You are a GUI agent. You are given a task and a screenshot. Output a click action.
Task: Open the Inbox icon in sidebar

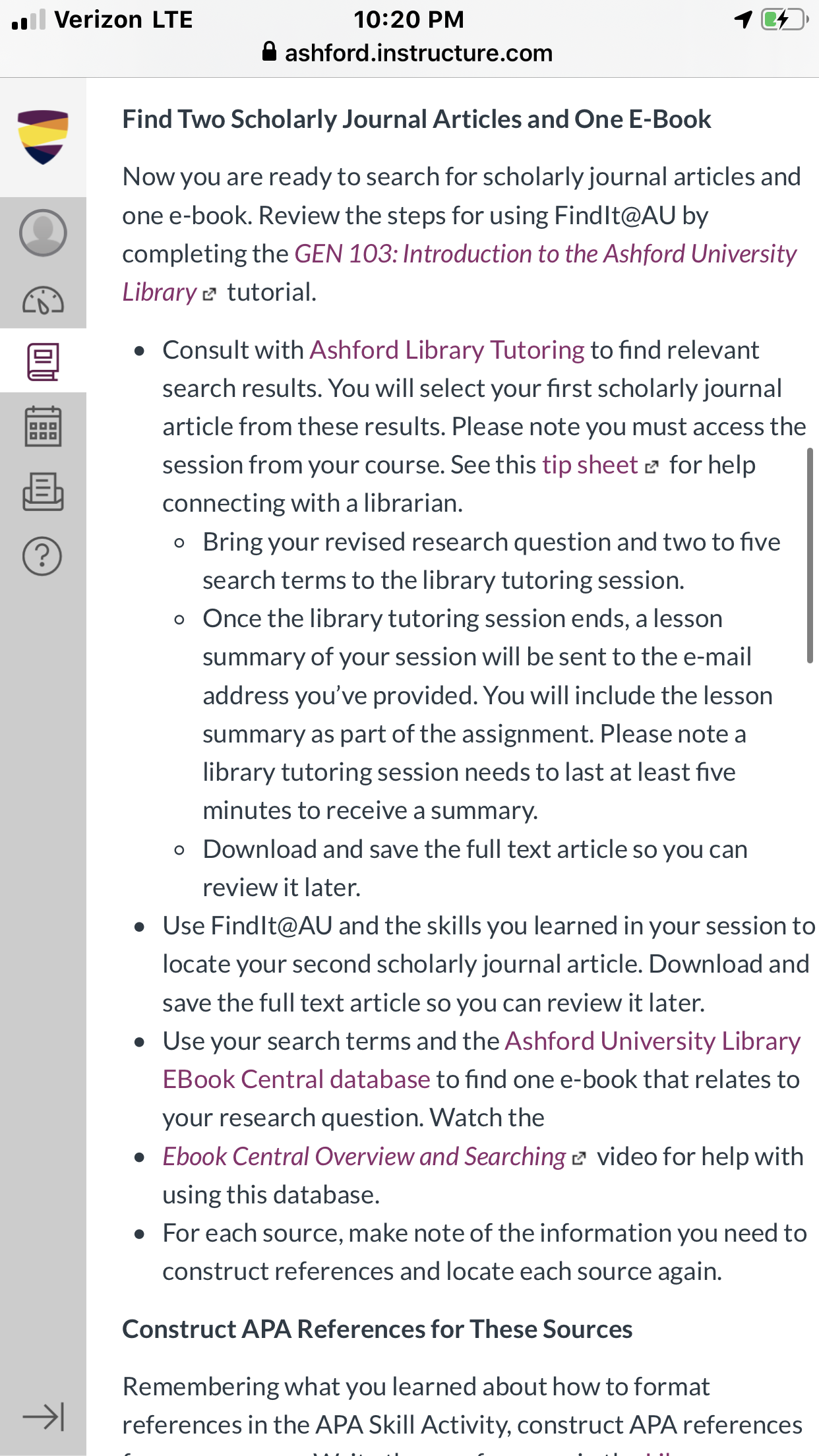point(43,492)
